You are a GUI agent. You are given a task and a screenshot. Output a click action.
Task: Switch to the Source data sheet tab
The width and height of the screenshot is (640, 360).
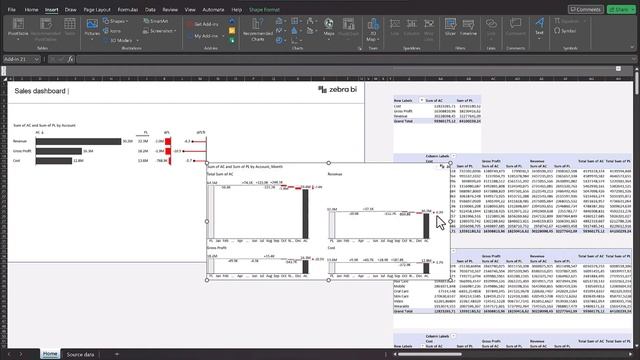click(80, 354)
